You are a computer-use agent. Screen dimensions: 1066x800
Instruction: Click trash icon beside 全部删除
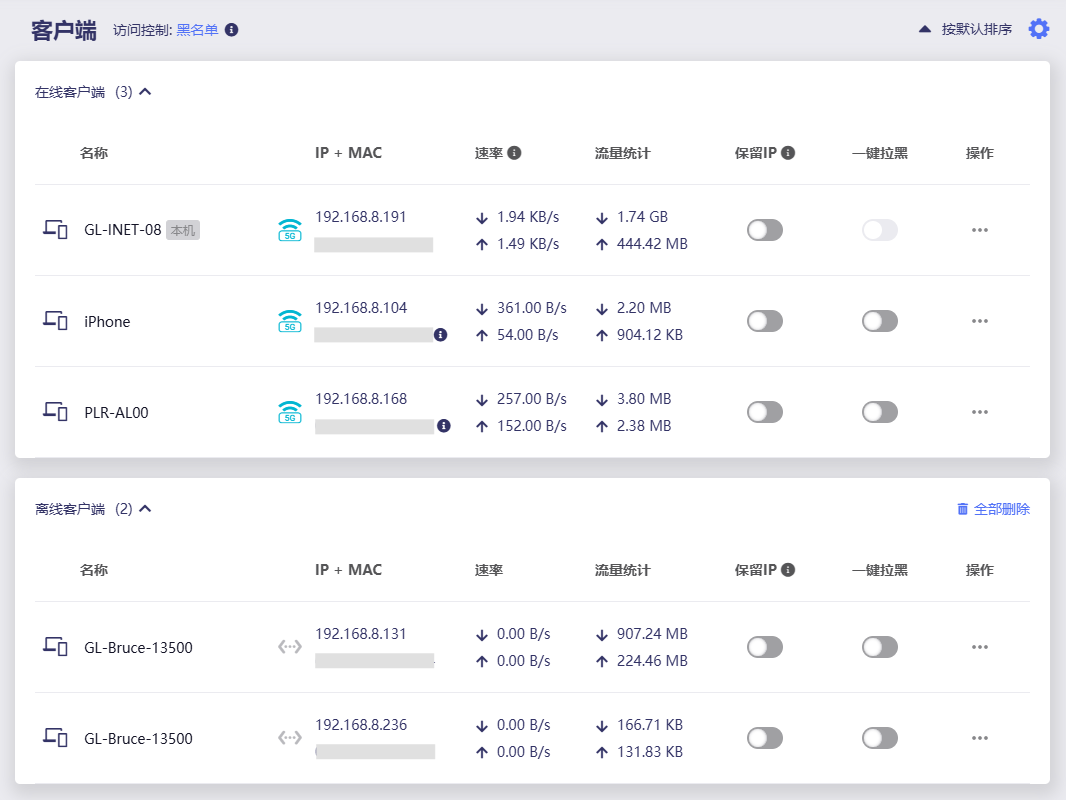click(x=963, y=509)
